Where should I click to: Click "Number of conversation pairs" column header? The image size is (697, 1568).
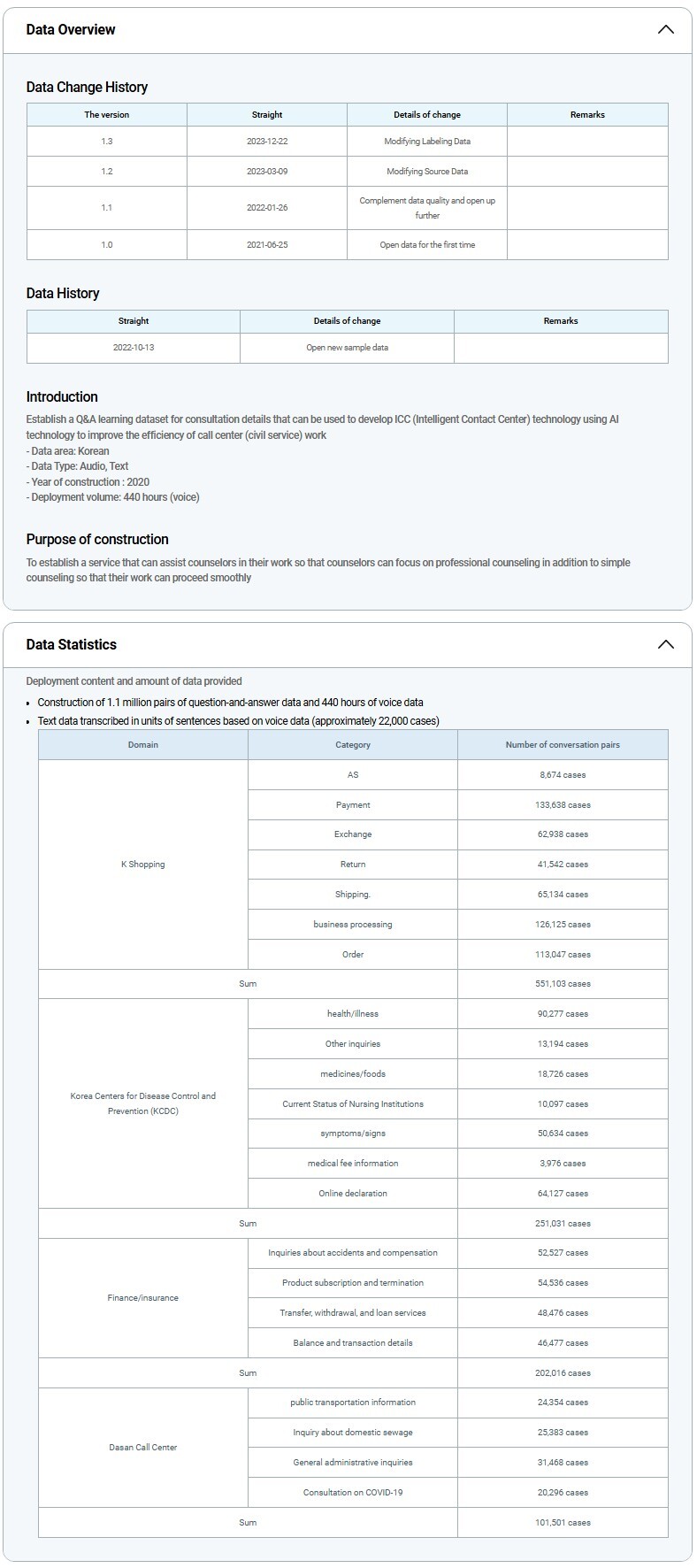[563, 745]
